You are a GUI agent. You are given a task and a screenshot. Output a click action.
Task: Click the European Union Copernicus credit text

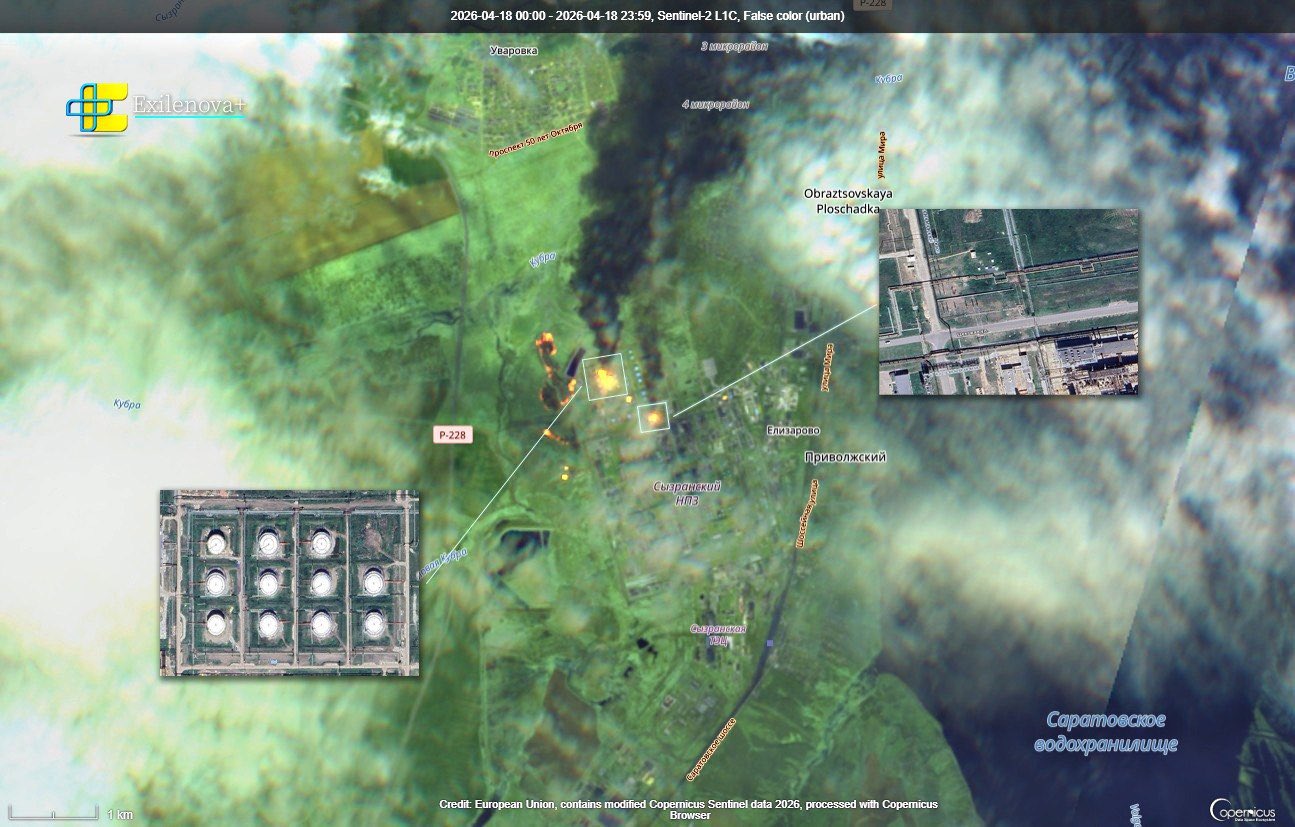tap(689, 809)
